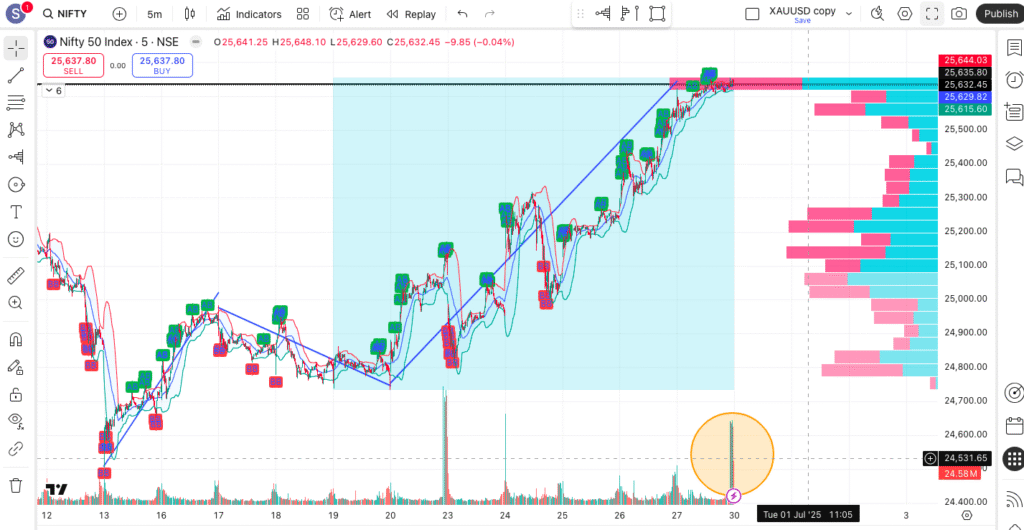This screenshot has height=530, width=1024.
Task: Open Nifty 50 Index symbol title
Action: (x=119, y=42)
